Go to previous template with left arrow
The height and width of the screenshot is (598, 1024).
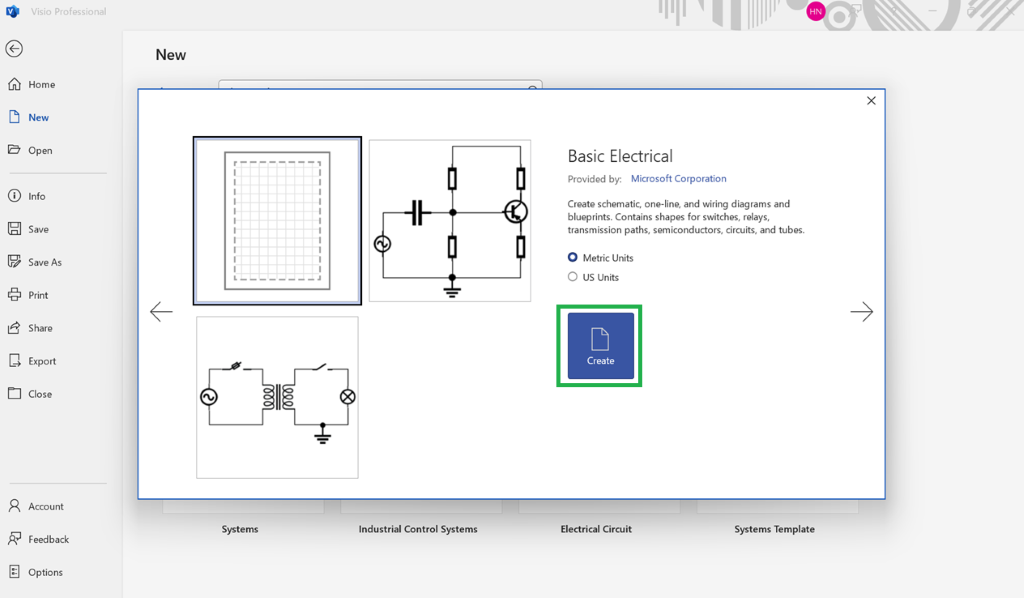tap(161, 311)
